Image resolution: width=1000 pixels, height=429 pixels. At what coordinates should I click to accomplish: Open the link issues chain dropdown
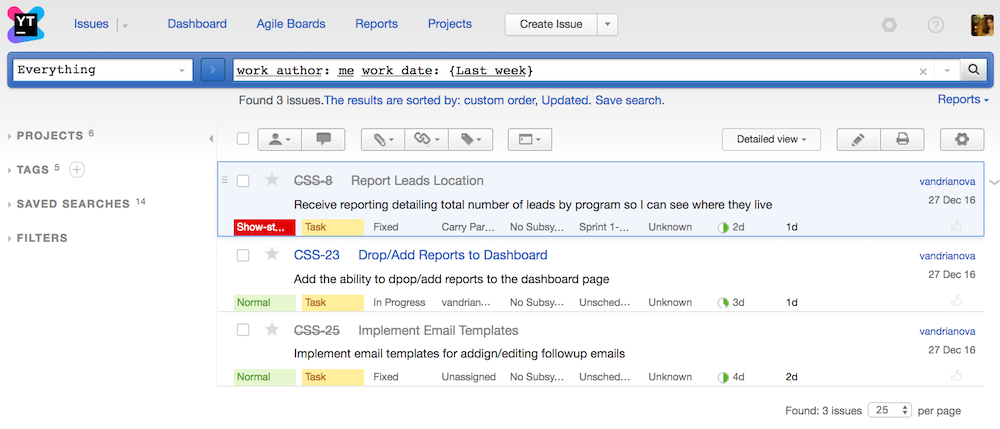[x=426, y=140]
